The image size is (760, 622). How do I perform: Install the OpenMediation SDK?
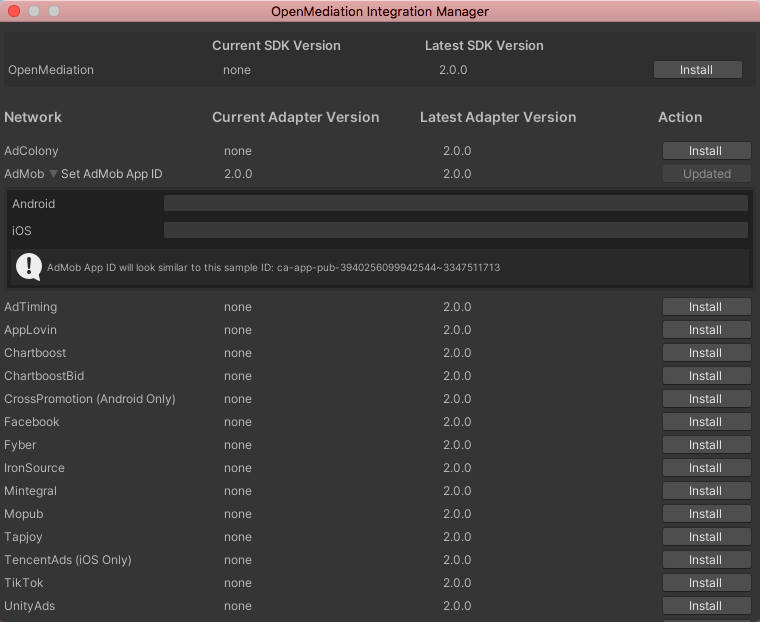coord(697,70)
